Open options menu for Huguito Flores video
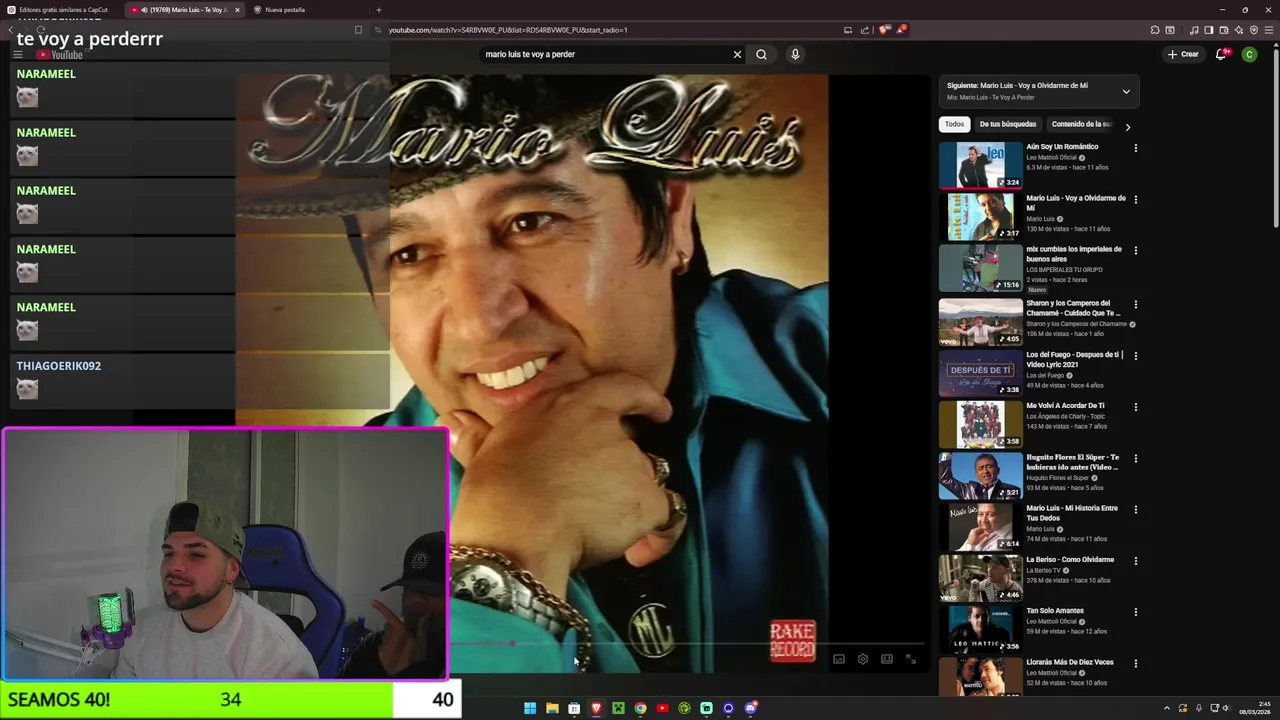 pos(1135,458)
